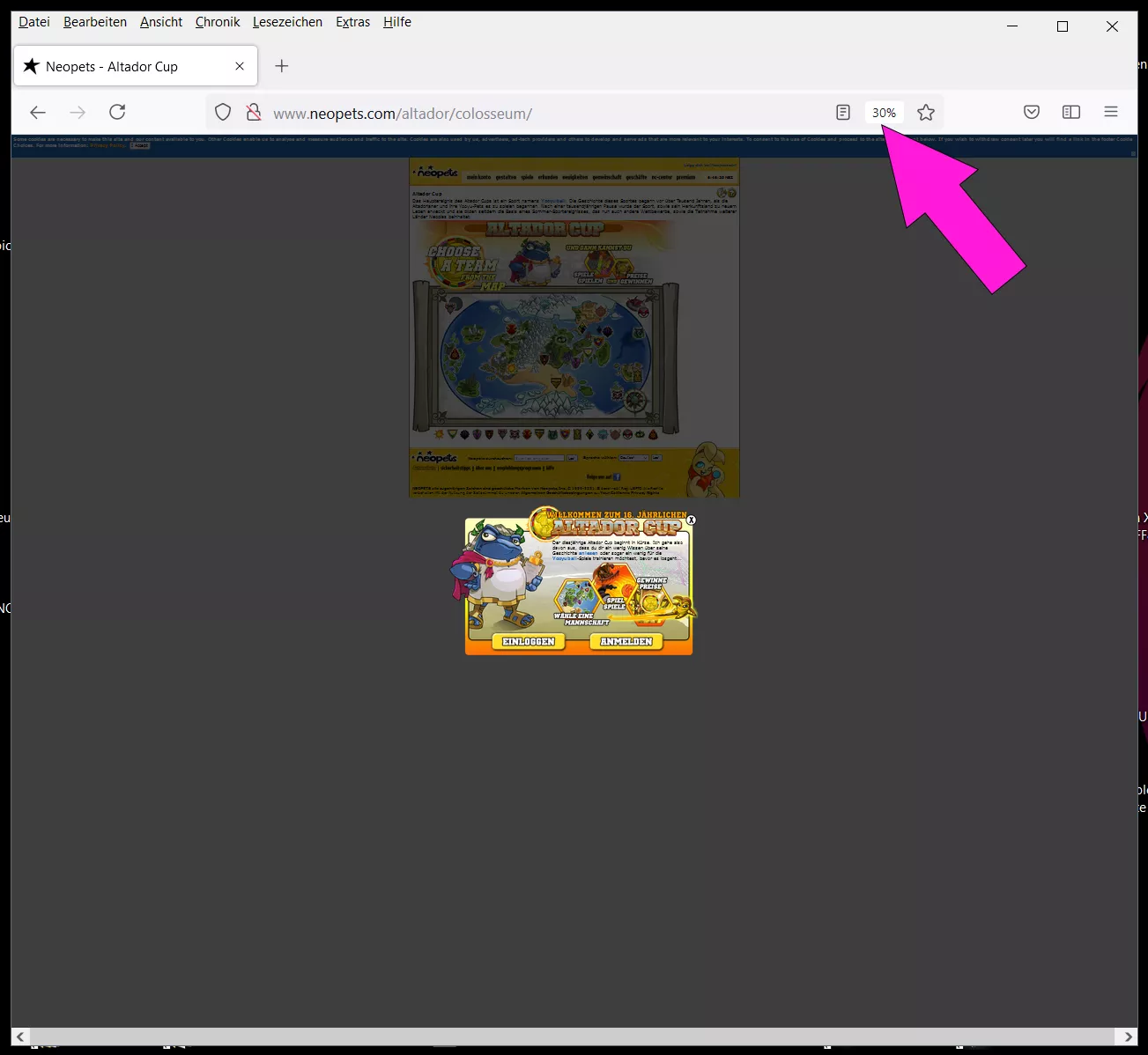Click the reload page button
The height and width of the screenshot is (1055, 1148).
tap(117, 112)
